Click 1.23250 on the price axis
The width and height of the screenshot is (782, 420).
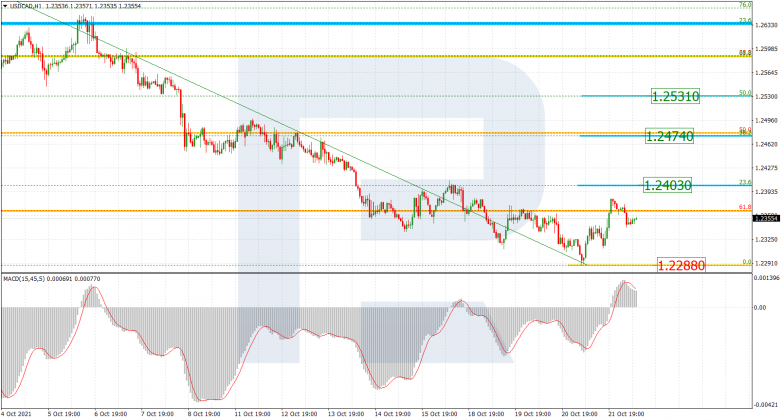point(767,239)
